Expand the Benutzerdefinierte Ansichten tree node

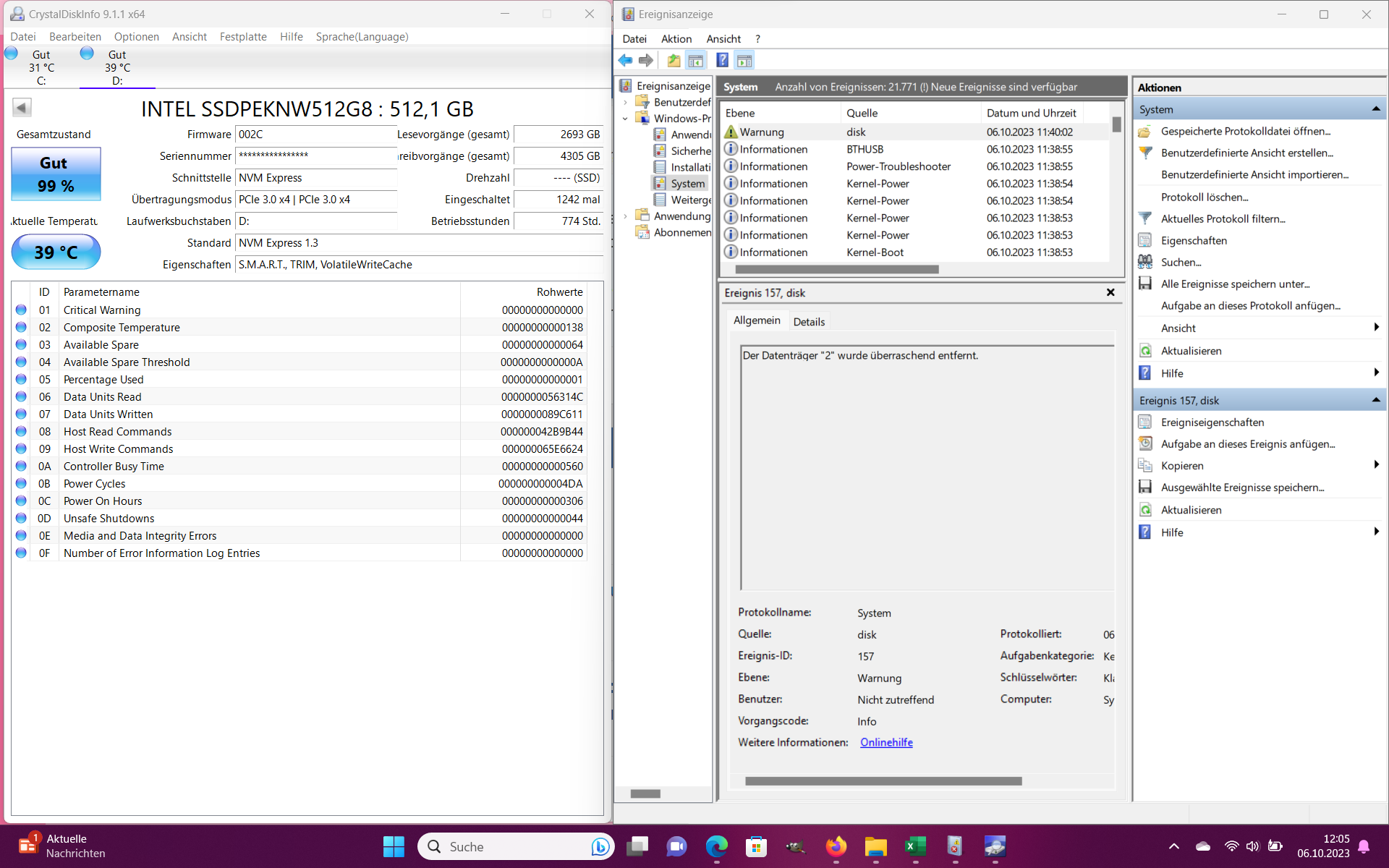(625, 102)
